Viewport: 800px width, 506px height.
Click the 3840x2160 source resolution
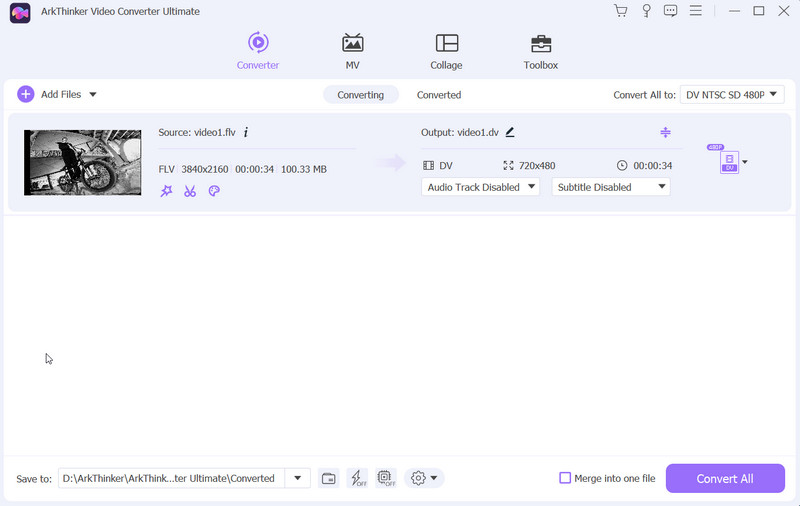(205, 169)
